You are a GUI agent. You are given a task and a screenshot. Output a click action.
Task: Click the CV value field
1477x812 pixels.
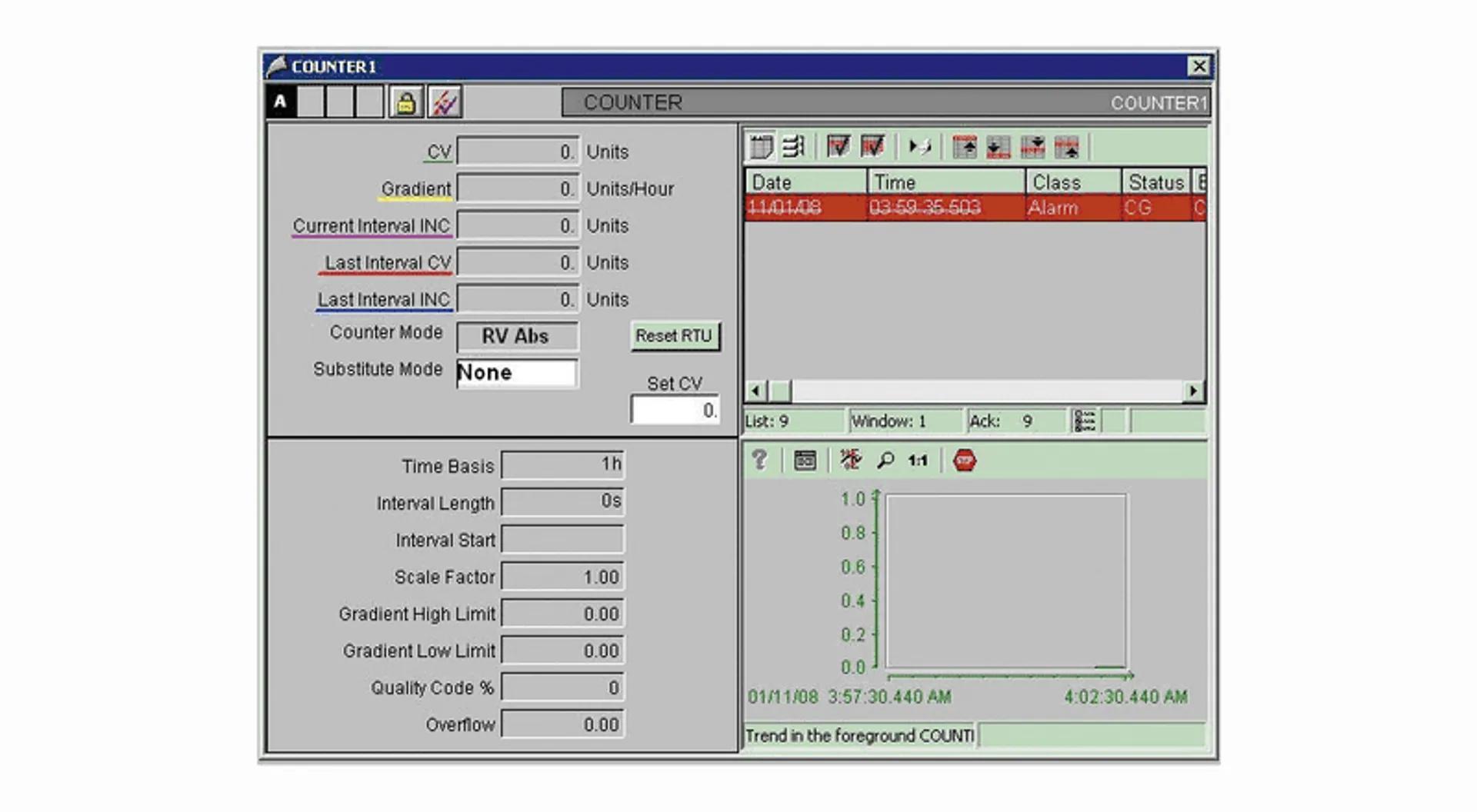(517, 151)
